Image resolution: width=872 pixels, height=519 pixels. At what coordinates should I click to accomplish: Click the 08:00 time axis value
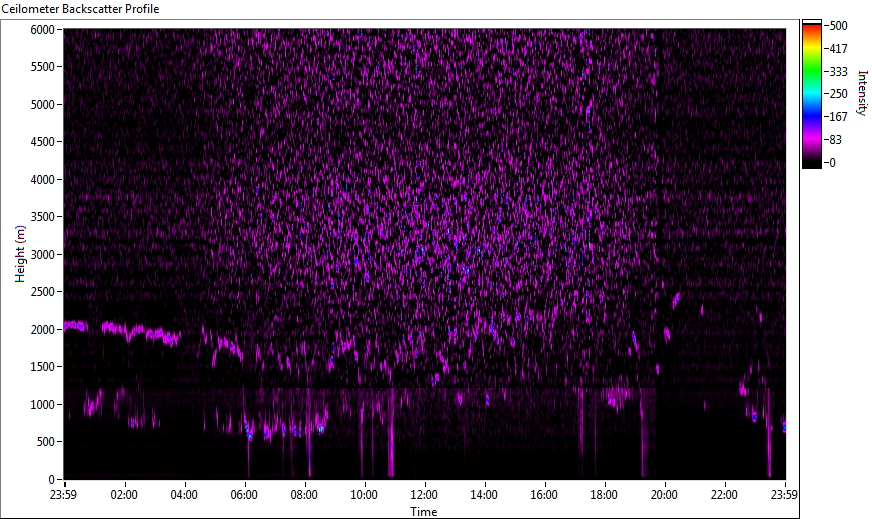304,495
